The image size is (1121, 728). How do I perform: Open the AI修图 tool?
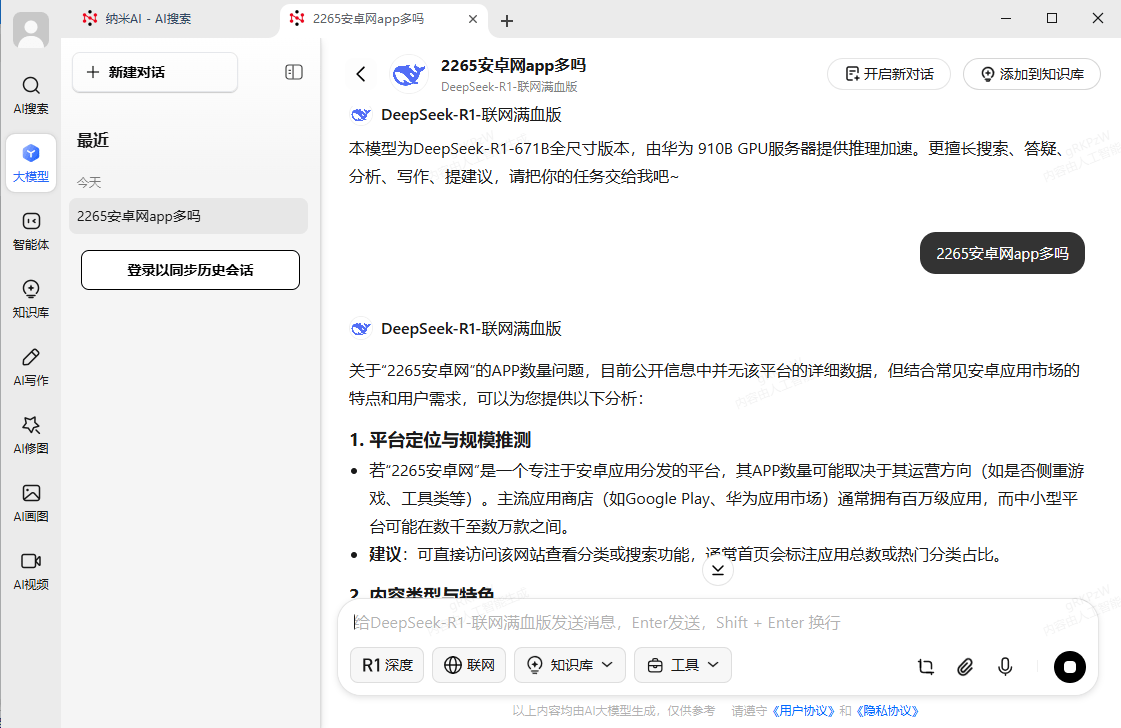pos(30,434)
